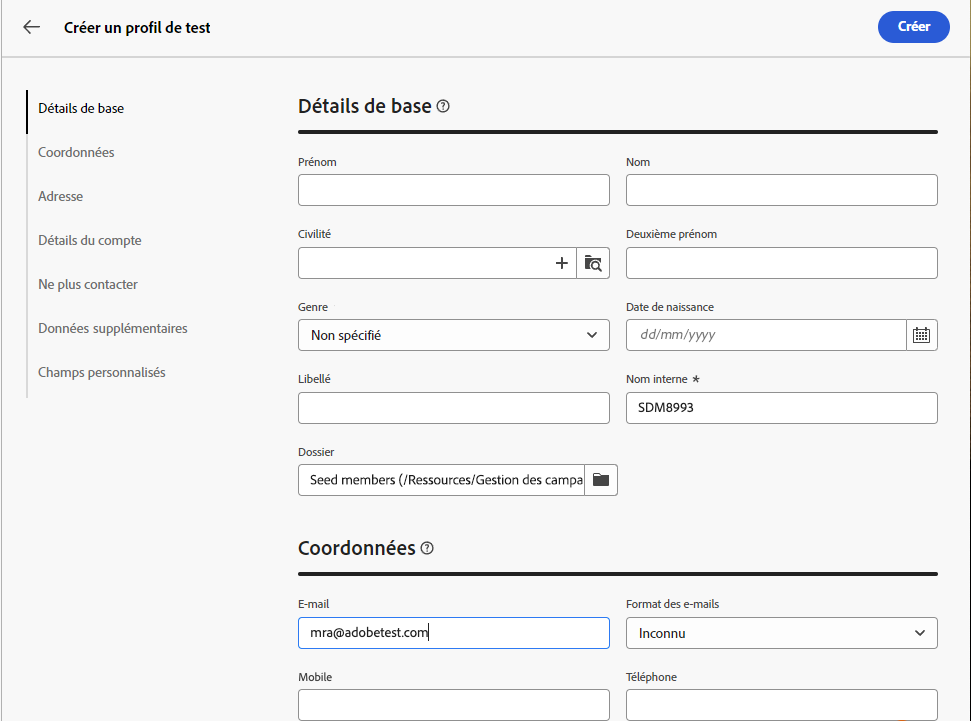Click the Mobile input field
This screenshot has height=721, width=971.
453,704
